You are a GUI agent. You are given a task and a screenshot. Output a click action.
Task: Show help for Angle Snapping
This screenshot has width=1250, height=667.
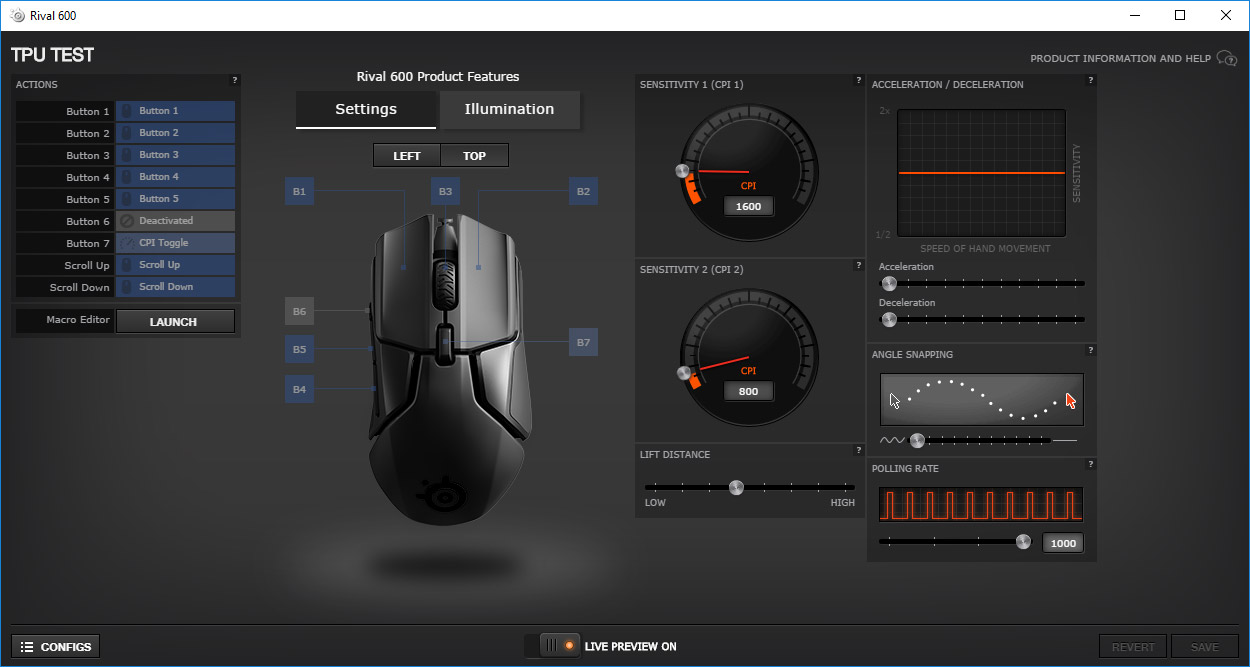[x=1090, y=350]
